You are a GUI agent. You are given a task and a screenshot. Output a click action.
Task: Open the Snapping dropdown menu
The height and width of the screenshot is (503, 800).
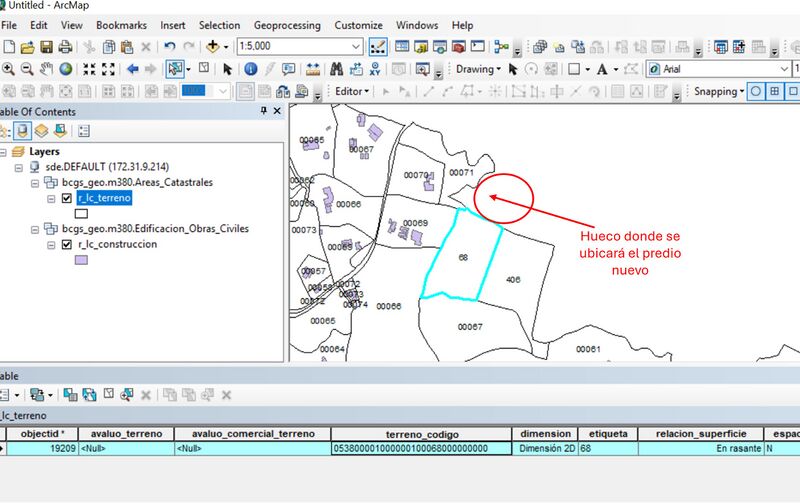718,91
